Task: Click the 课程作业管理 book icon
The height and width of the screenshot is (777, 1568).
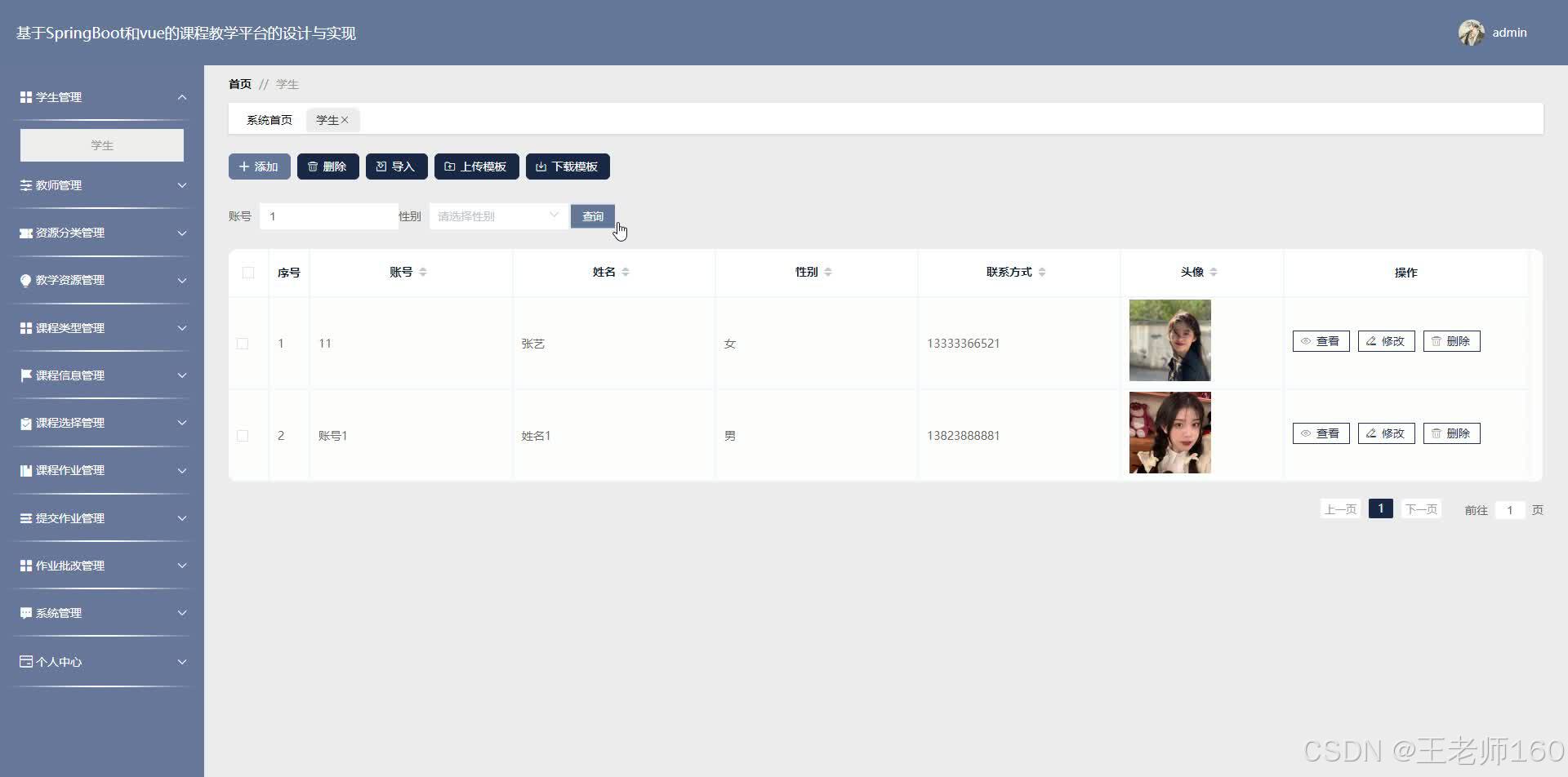Action: (x=25, y=470)
